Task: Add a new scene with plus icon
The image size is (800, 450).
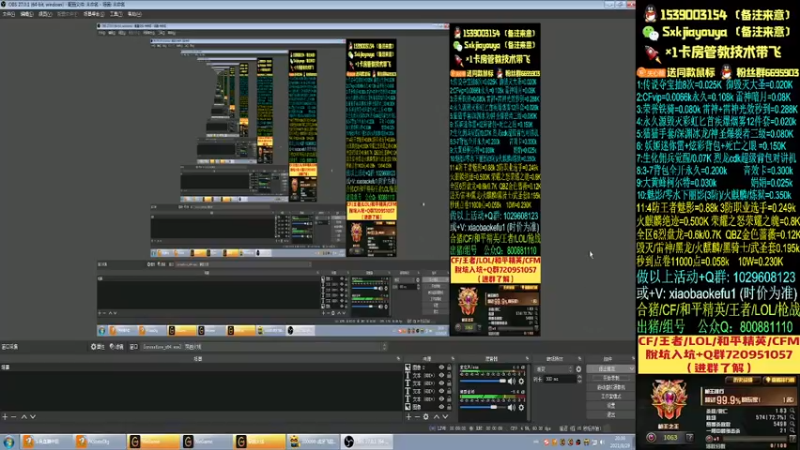Action: tap(5, 417)
